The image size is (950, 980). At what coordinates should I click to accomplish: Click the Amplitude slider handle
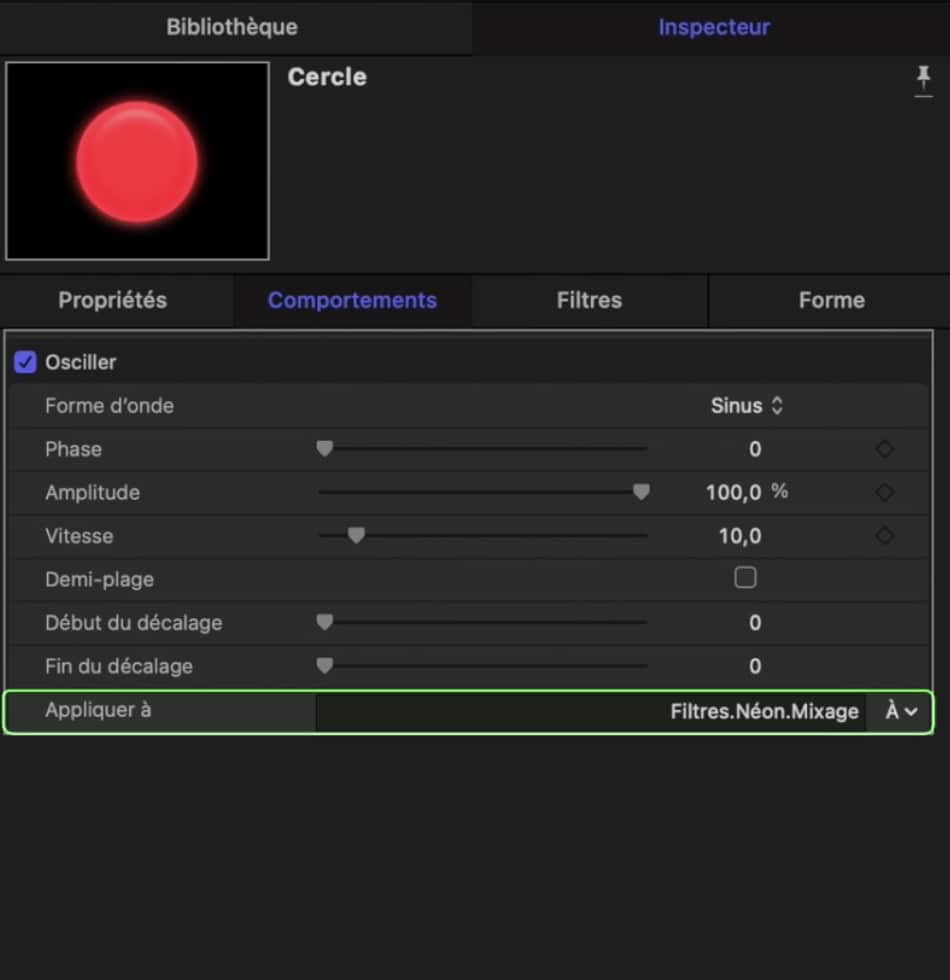click(641, 491)
